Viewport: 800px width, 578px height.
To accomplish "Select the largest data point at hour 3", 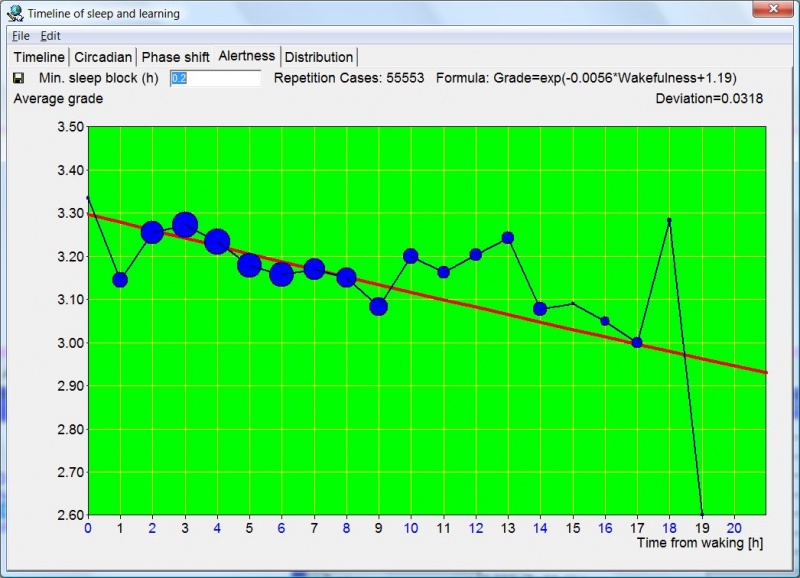I will 184,225.
